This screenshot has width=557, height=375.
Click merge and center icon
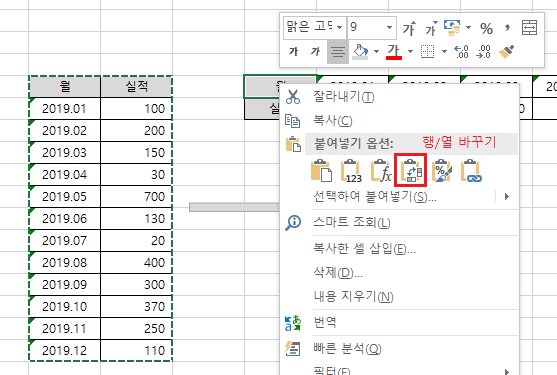[x=529, y=28]
